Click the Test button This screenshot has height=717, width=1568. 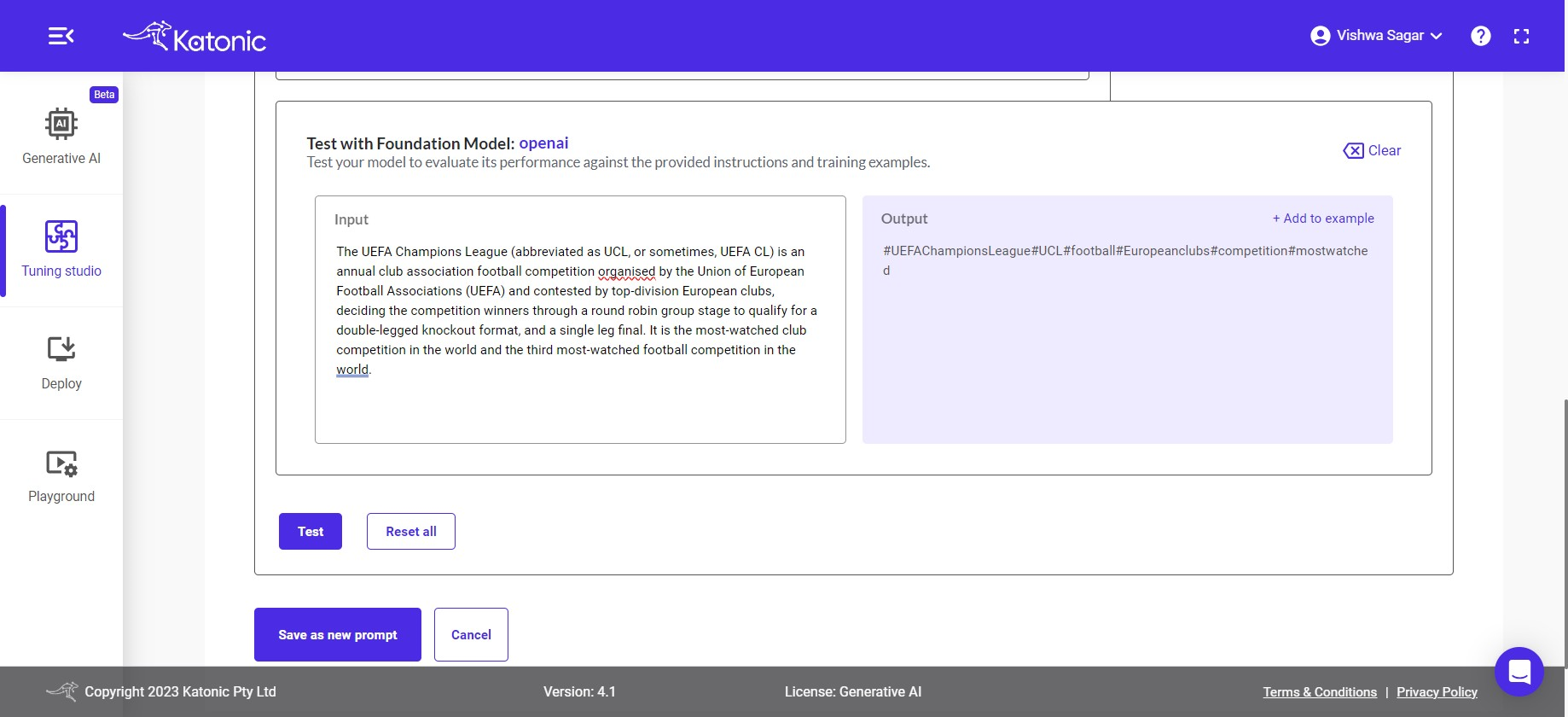pos(311,531)
